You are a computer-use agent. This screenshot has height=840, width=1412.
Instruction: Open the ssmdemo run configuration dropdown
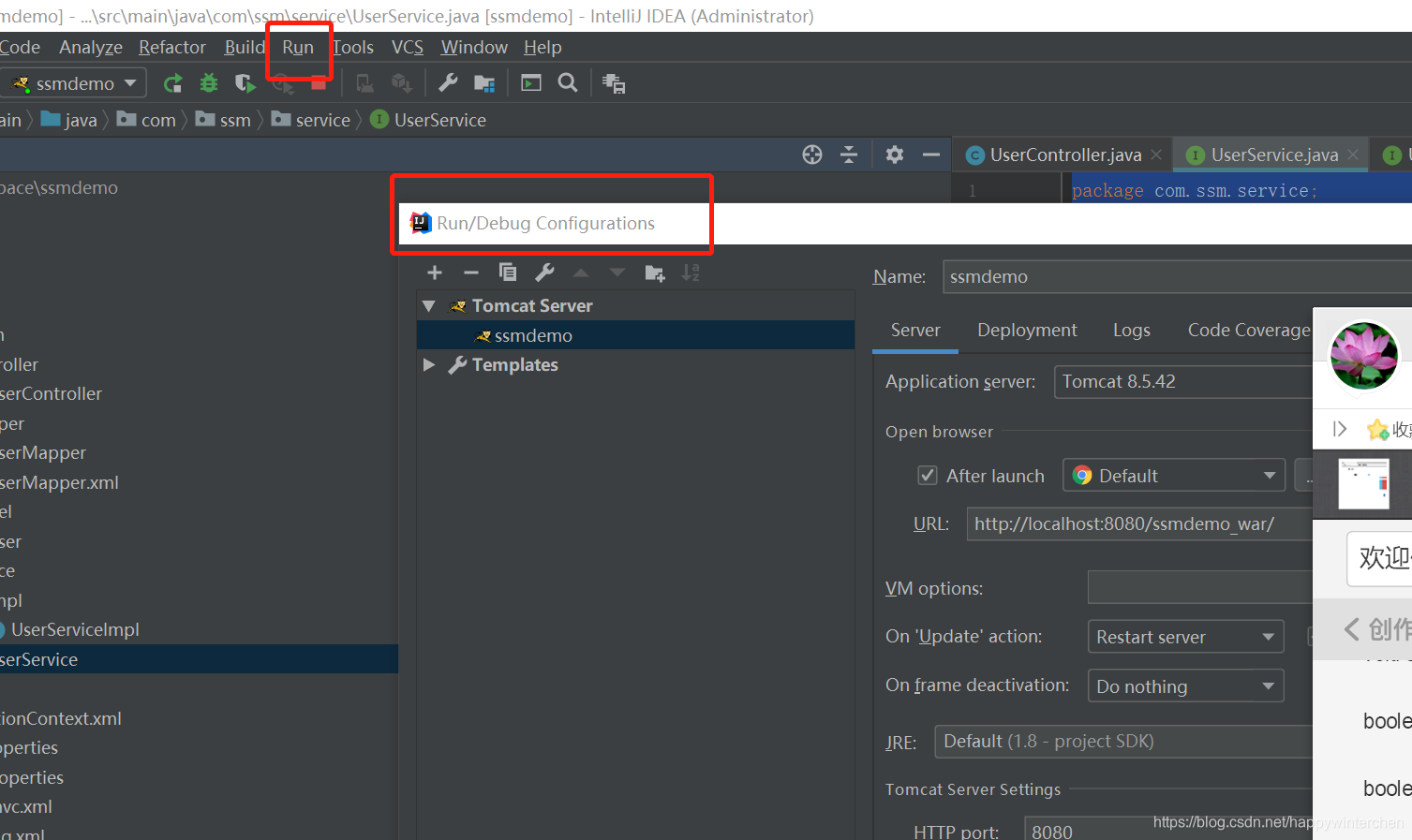tap(73, 83)
